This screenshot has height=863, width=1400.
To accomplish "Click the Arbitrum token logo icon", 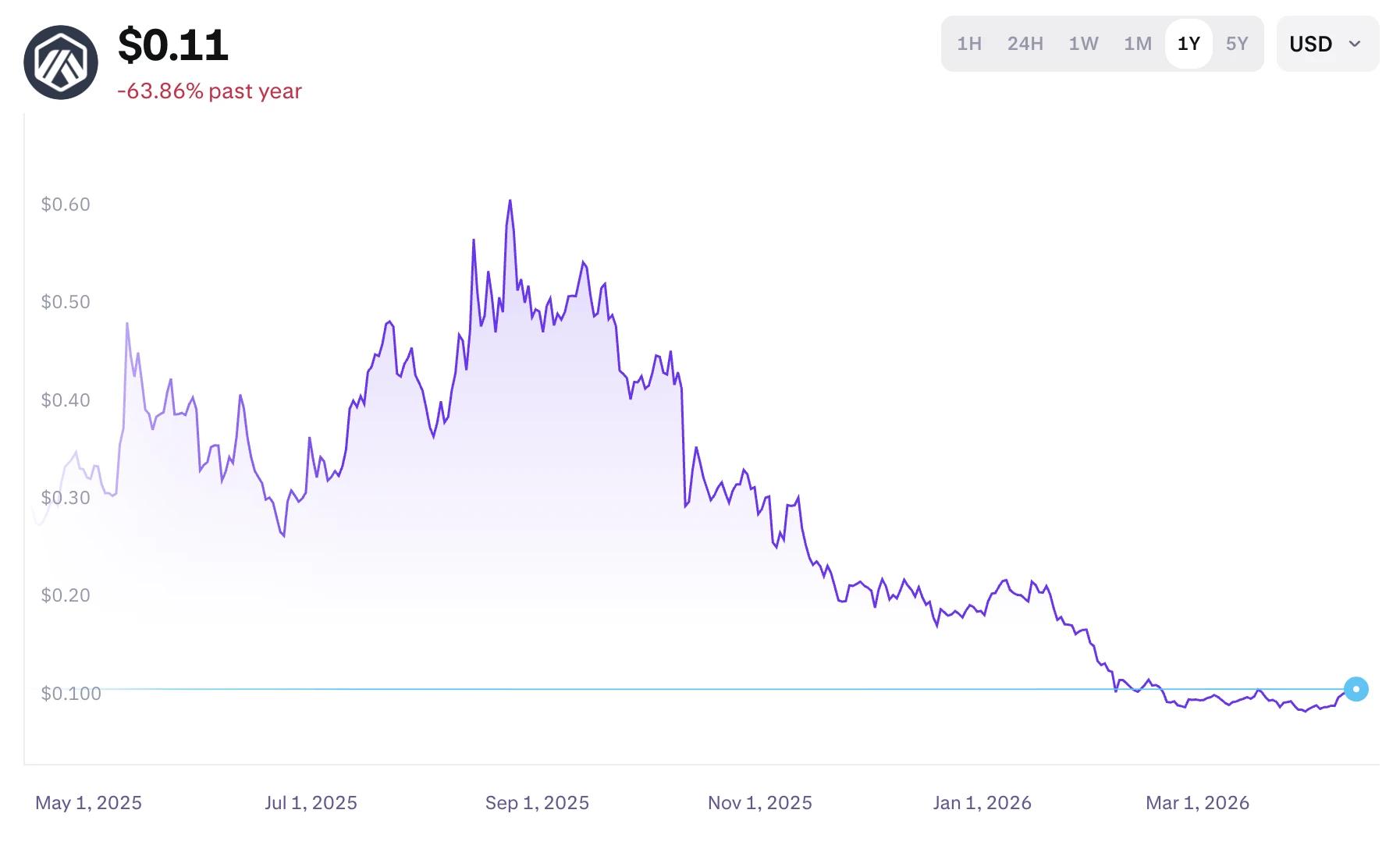I will click(x=61, y=62).
